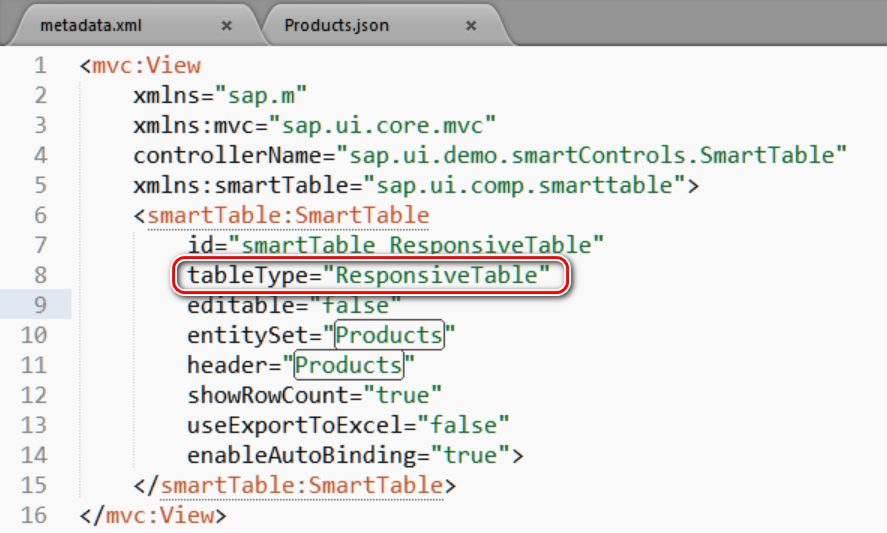The height and width of the screenshot is (533, 887).
Task: Click the closing smartTable:SmartTable tag
Action: pos(295,485)
